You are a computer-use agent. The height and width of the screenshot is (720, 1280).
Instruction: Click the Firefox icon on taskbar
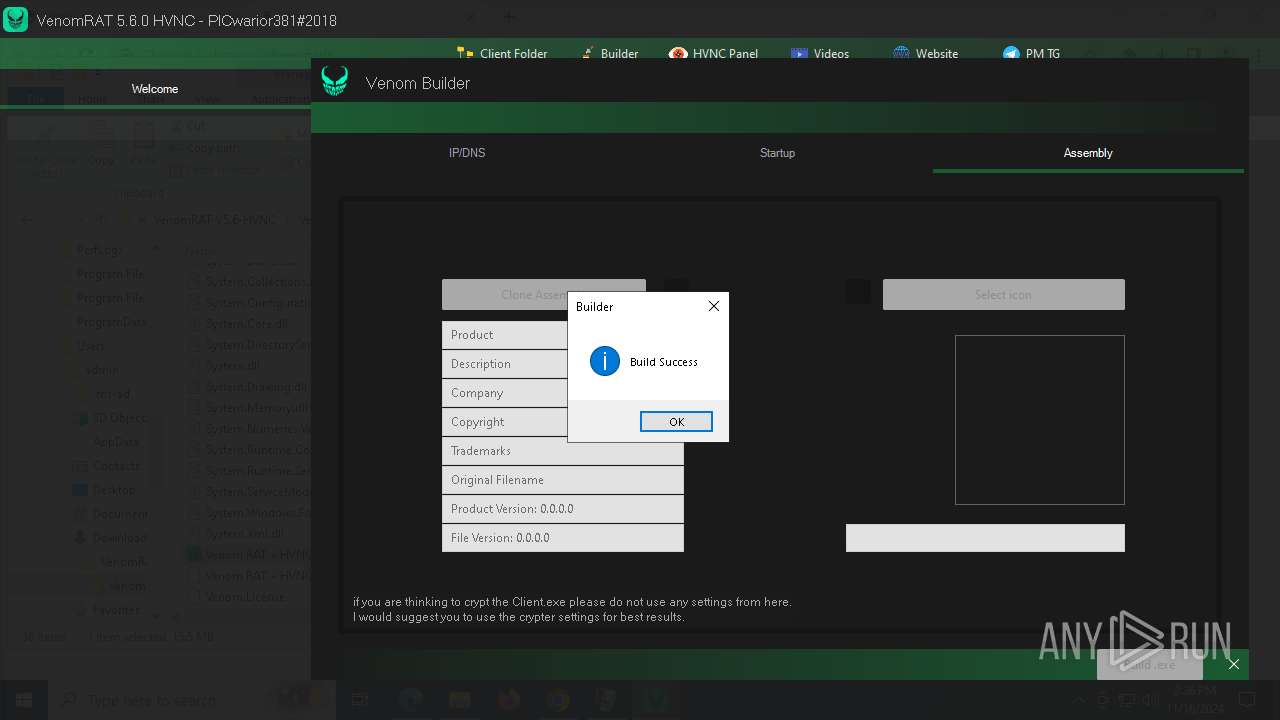(x=508, y=700)
